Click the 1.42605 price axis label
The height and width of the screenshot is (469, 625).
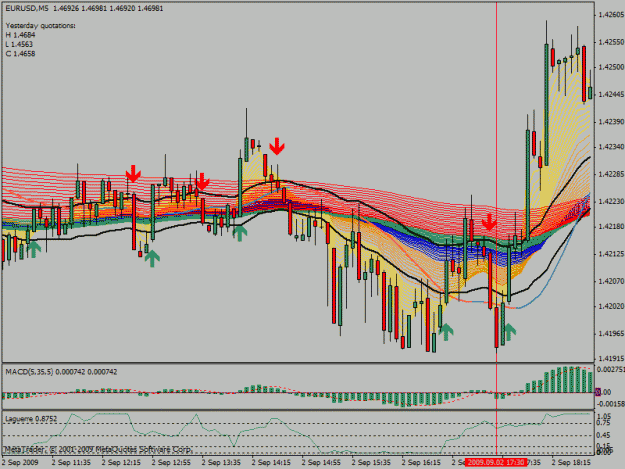[x=611, y=15]
